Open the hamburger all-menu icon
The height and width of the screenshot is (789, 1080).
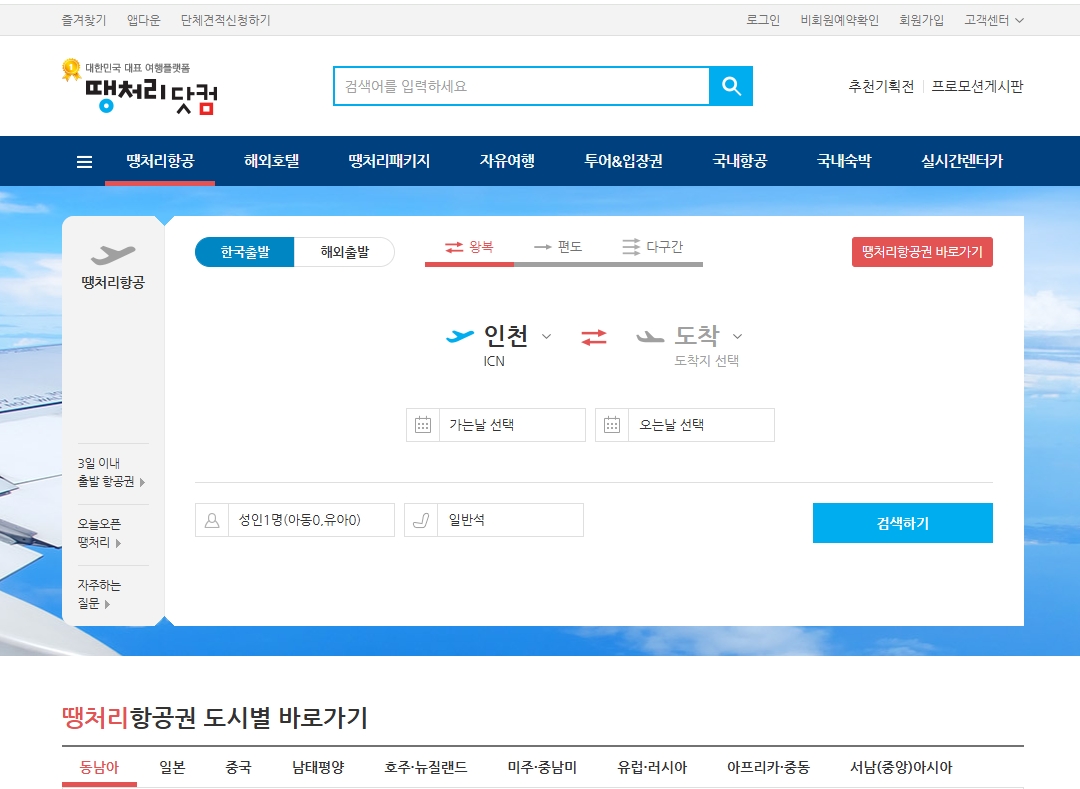tap(84, 162)
